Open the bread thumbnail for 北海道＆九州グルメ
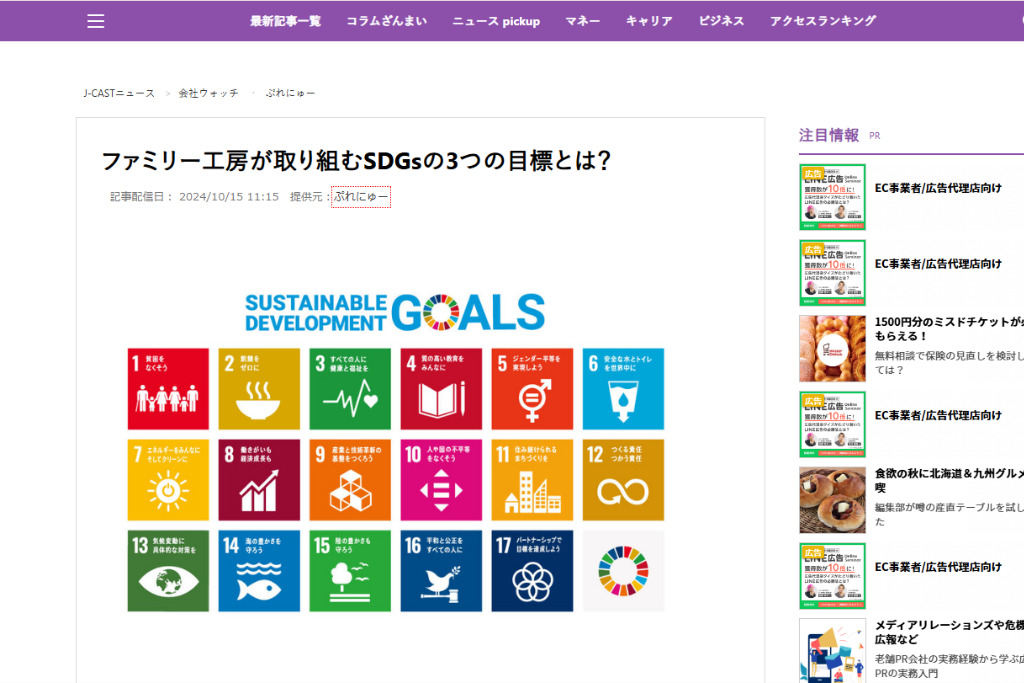 pyautogui.click(x=833, y=500)
